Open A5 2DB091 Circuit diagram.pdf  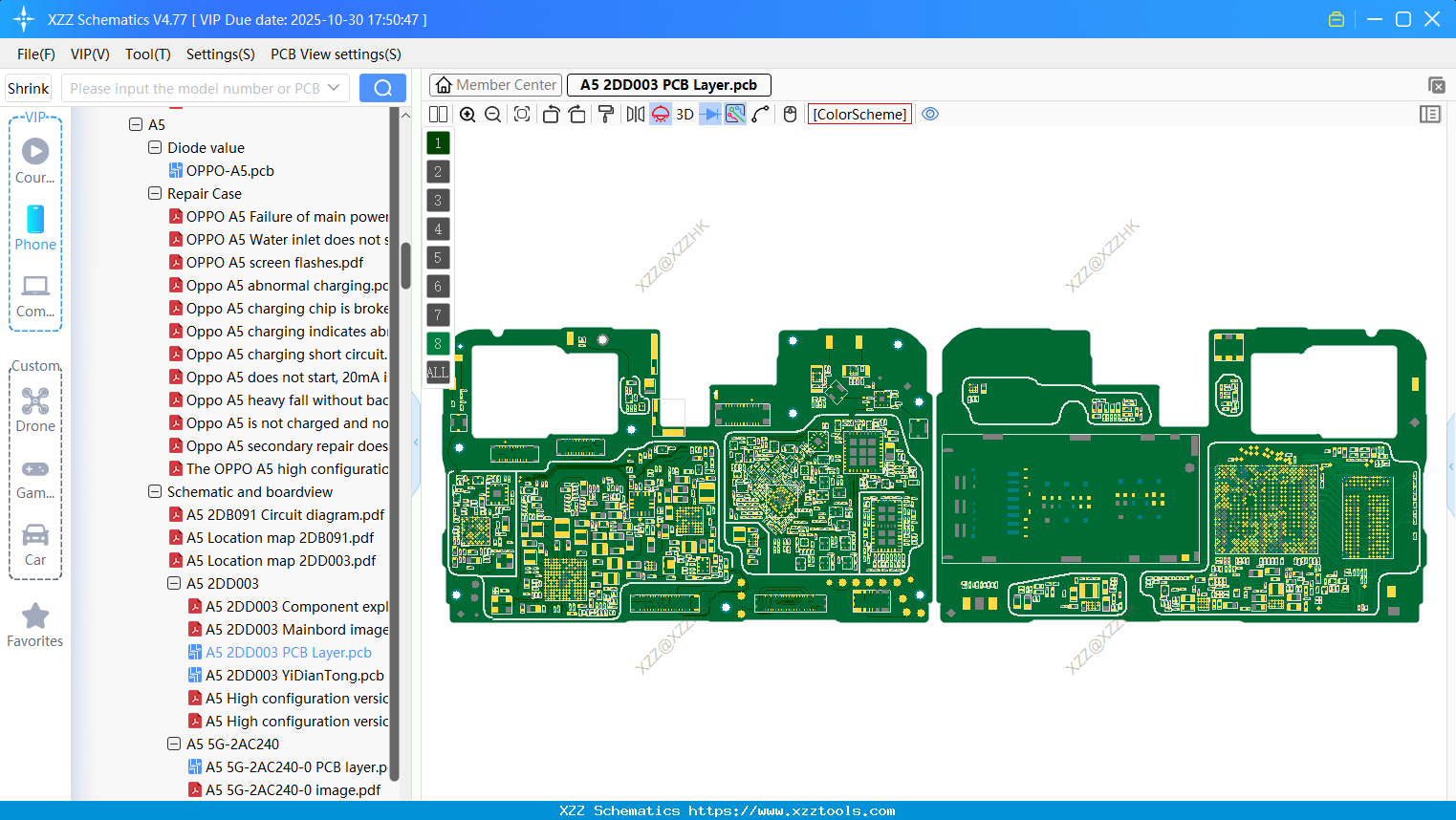point(286,515)
